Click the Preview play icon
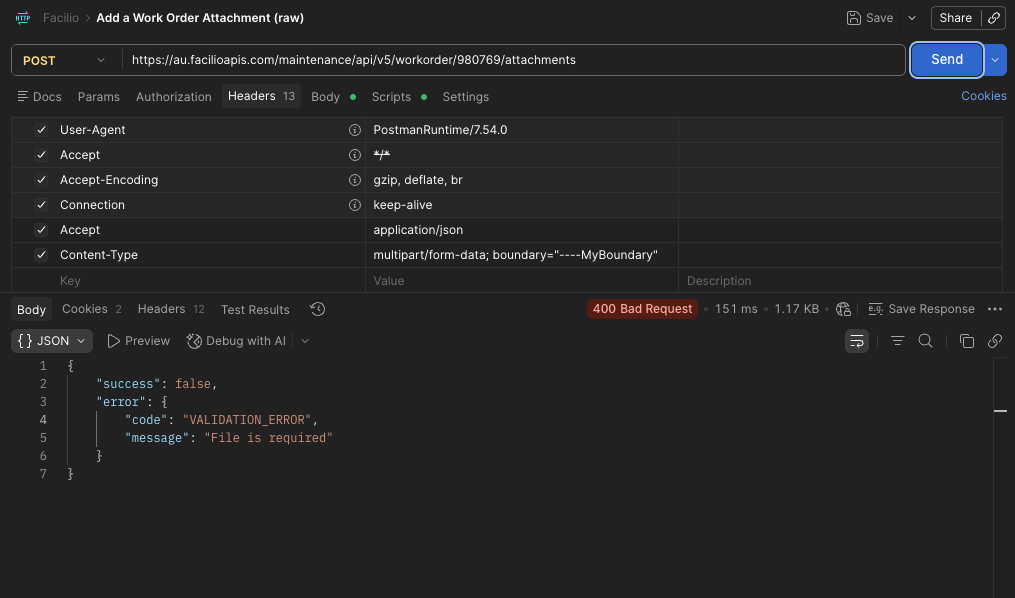Screen dimensions: 1015x598 click(113, 341)
